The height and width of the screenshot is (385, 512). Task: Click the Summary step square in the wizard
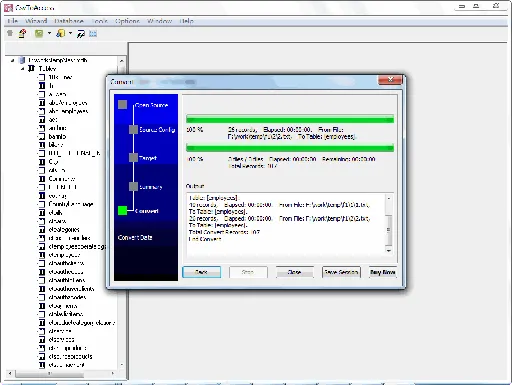(133, 187)
